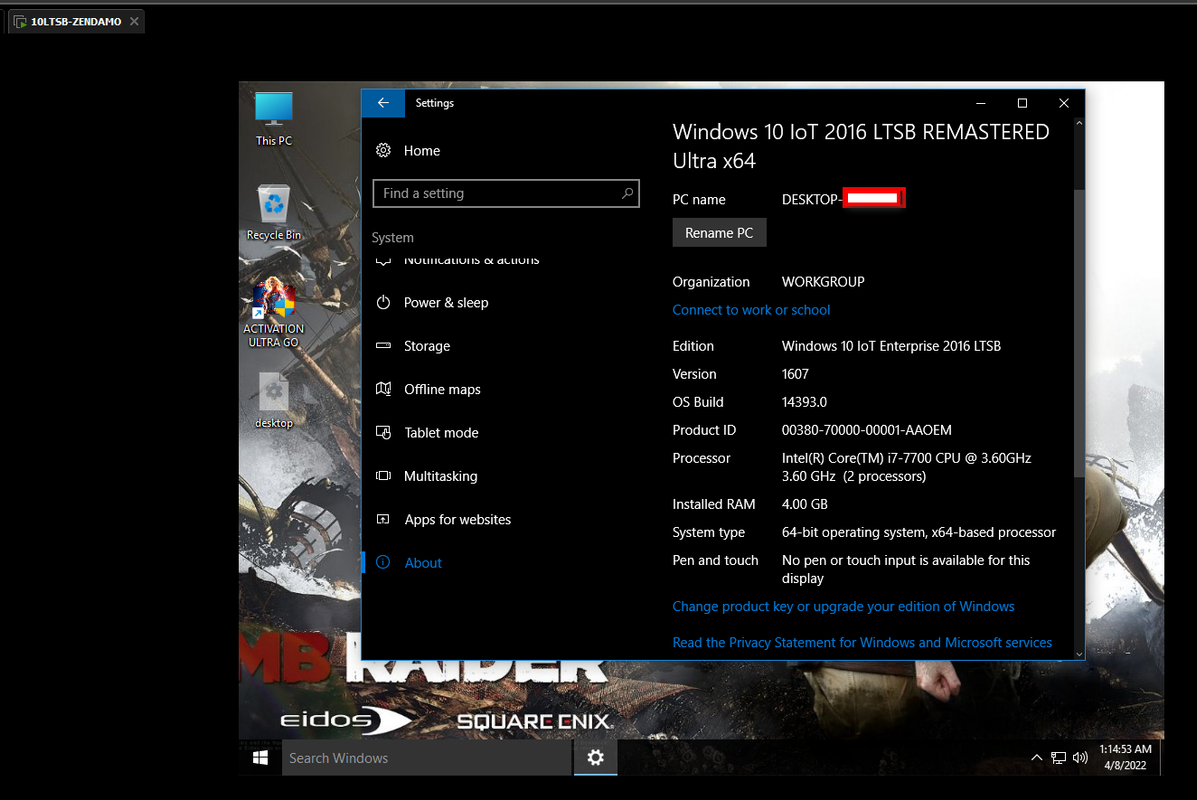
Task: Open the Windows Start button
Action: 260,757
